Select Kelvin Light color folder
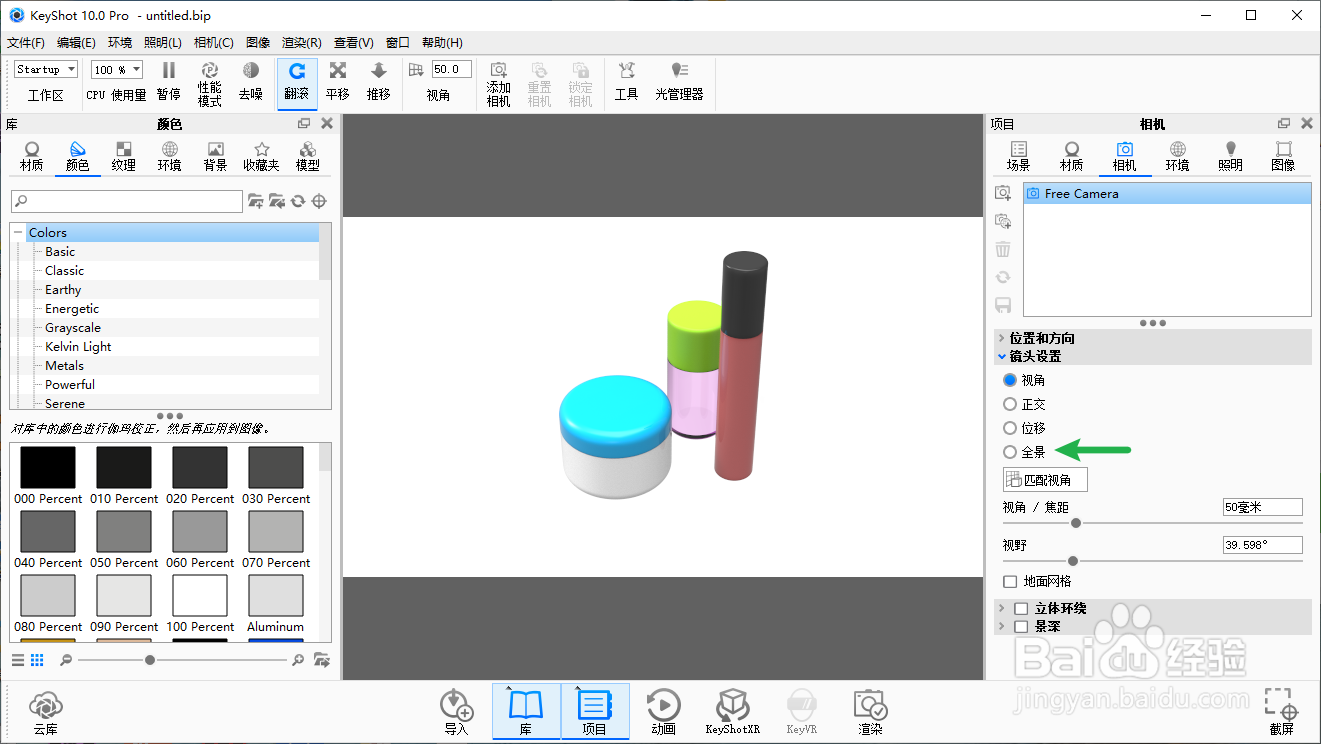 point(78,347)
